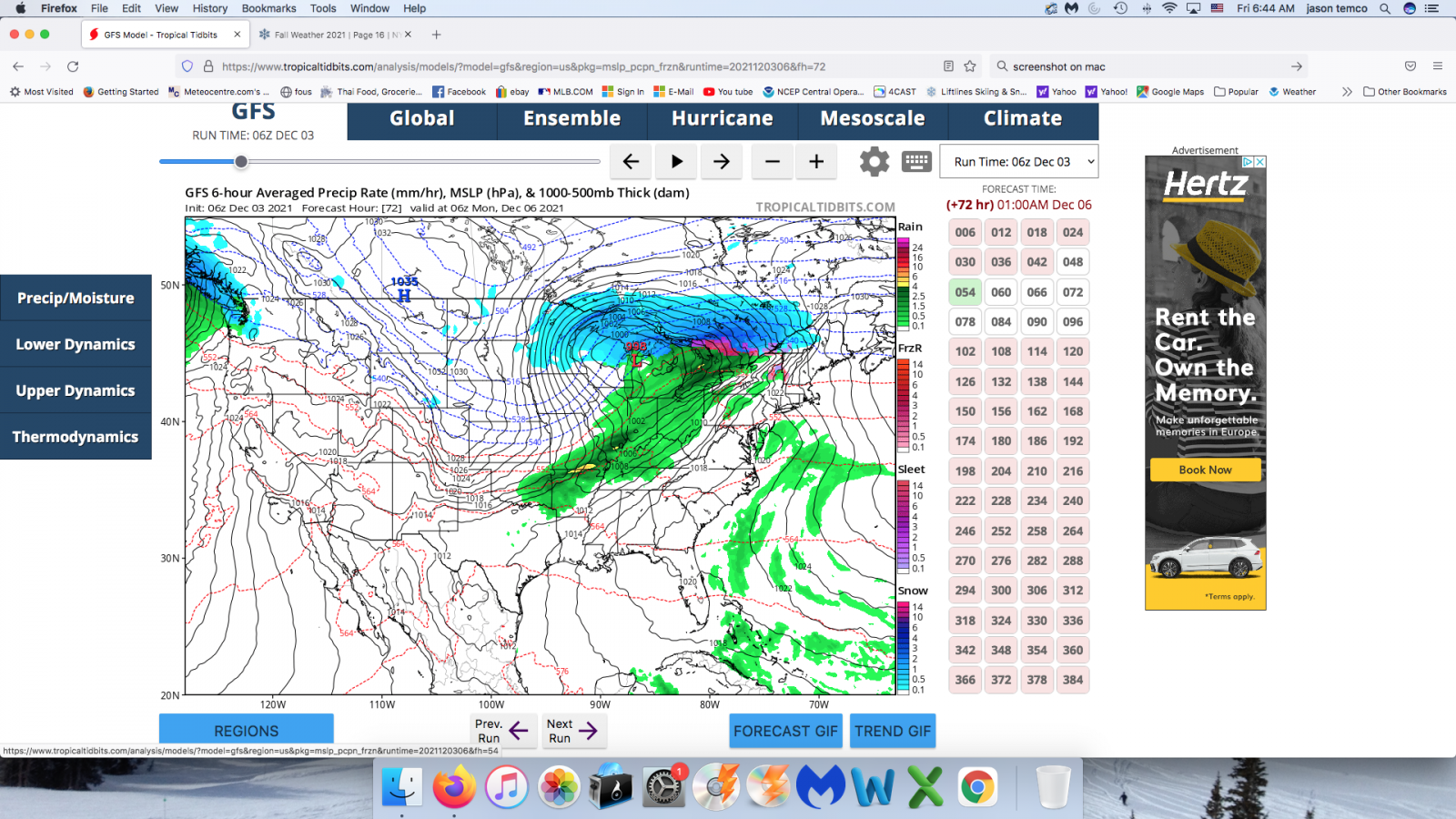The height and width of the screenshot is (819, 1456).
Task: Open the Run Time dropdown
Action: pyautogui.click(x=1017, y=161)
